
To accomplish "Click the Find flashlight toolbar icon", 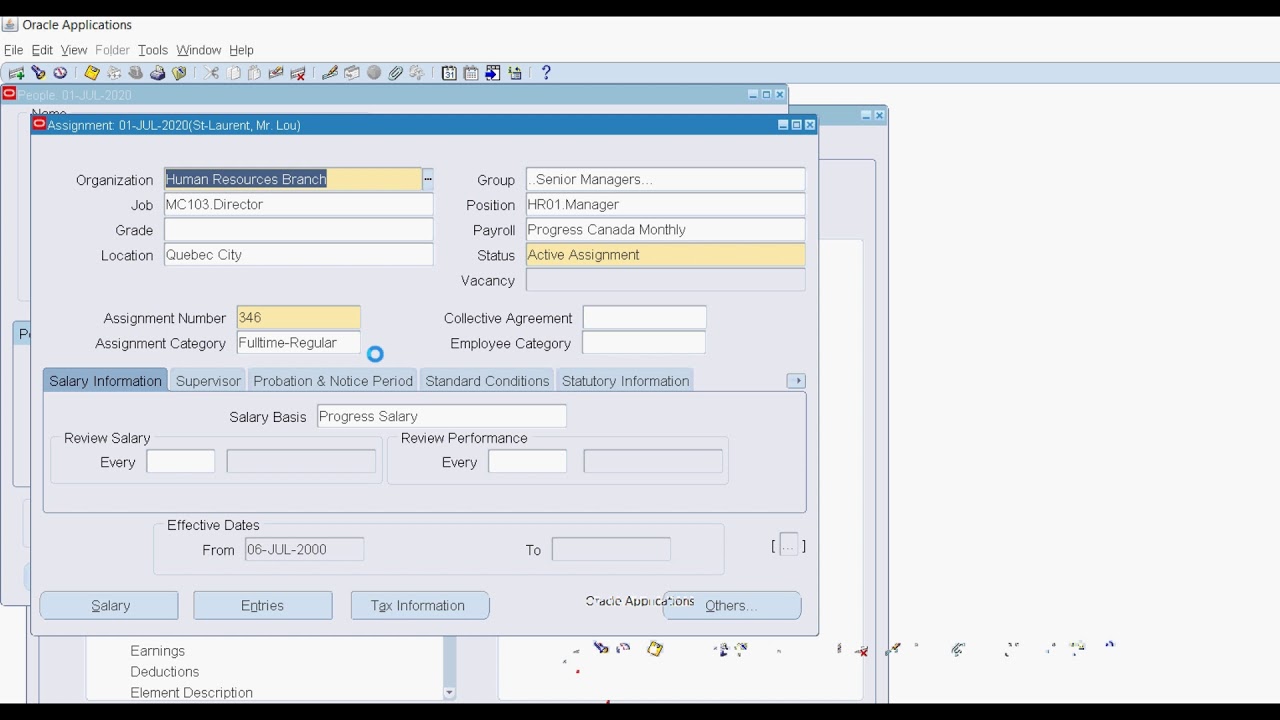I will click(x=38, y=73).
